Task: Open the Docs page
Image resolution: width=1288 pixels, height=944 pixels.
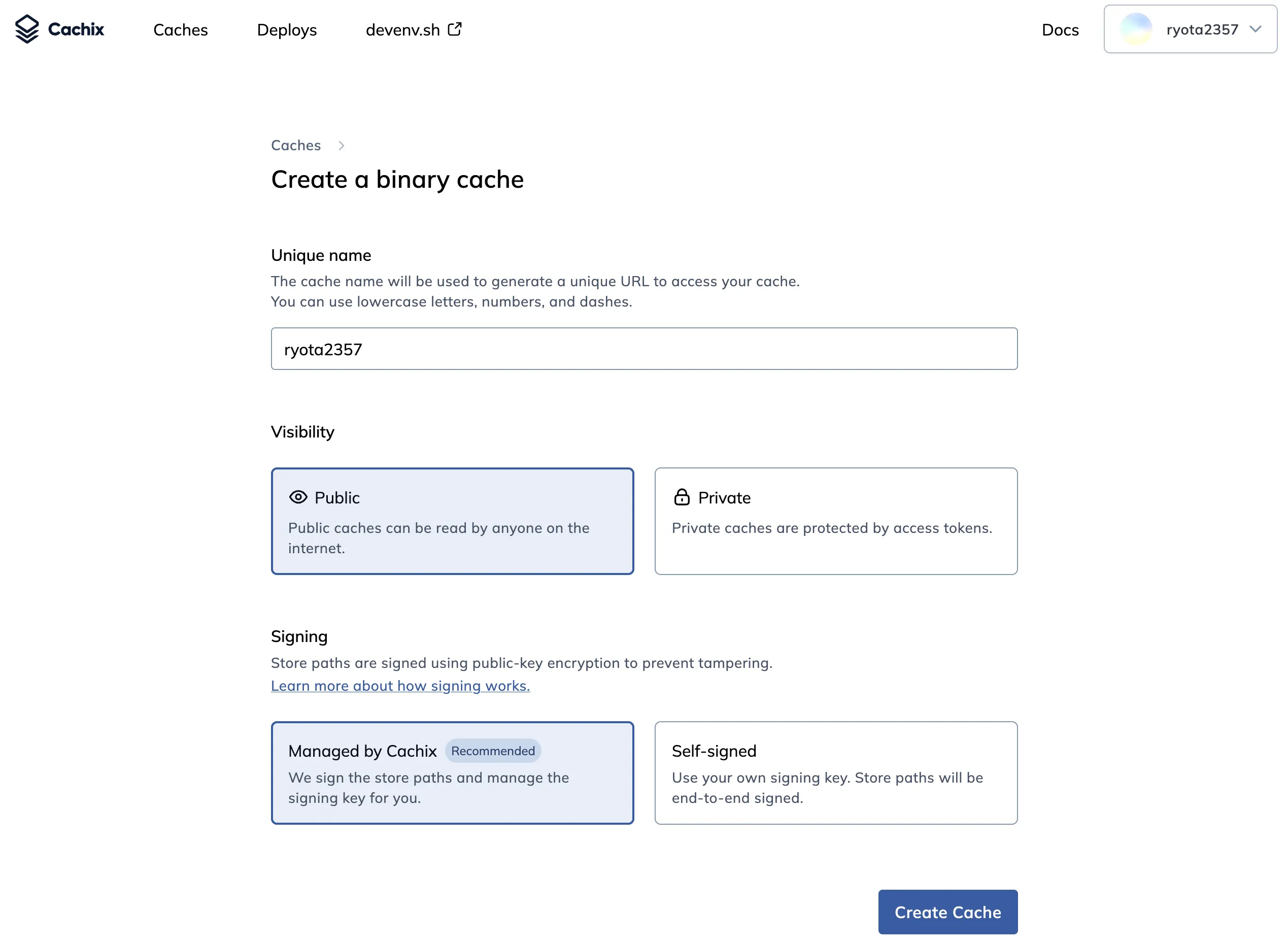Action: coord(1060,30)
